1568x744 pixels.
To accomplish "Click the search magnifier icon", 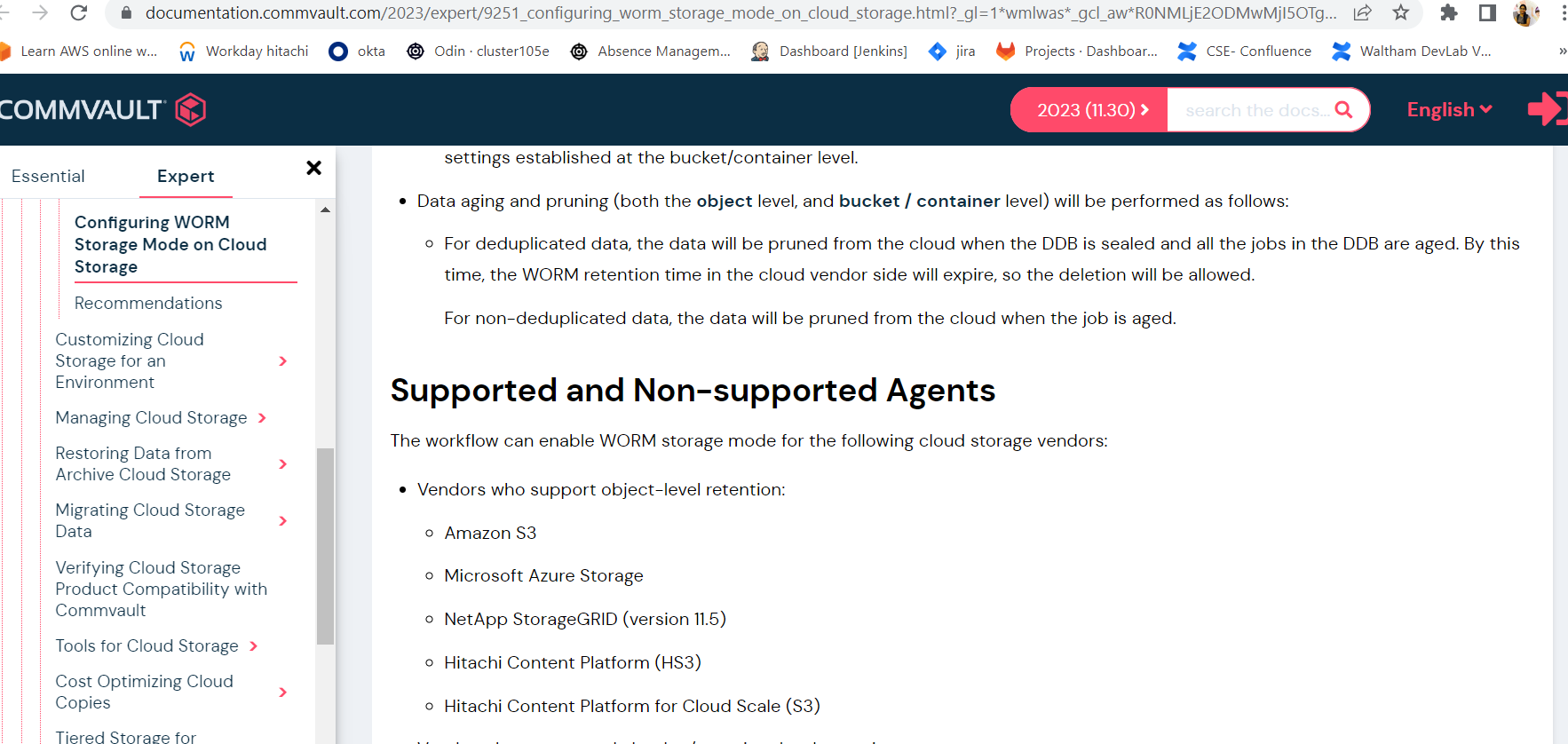I will click(1343, 109).
